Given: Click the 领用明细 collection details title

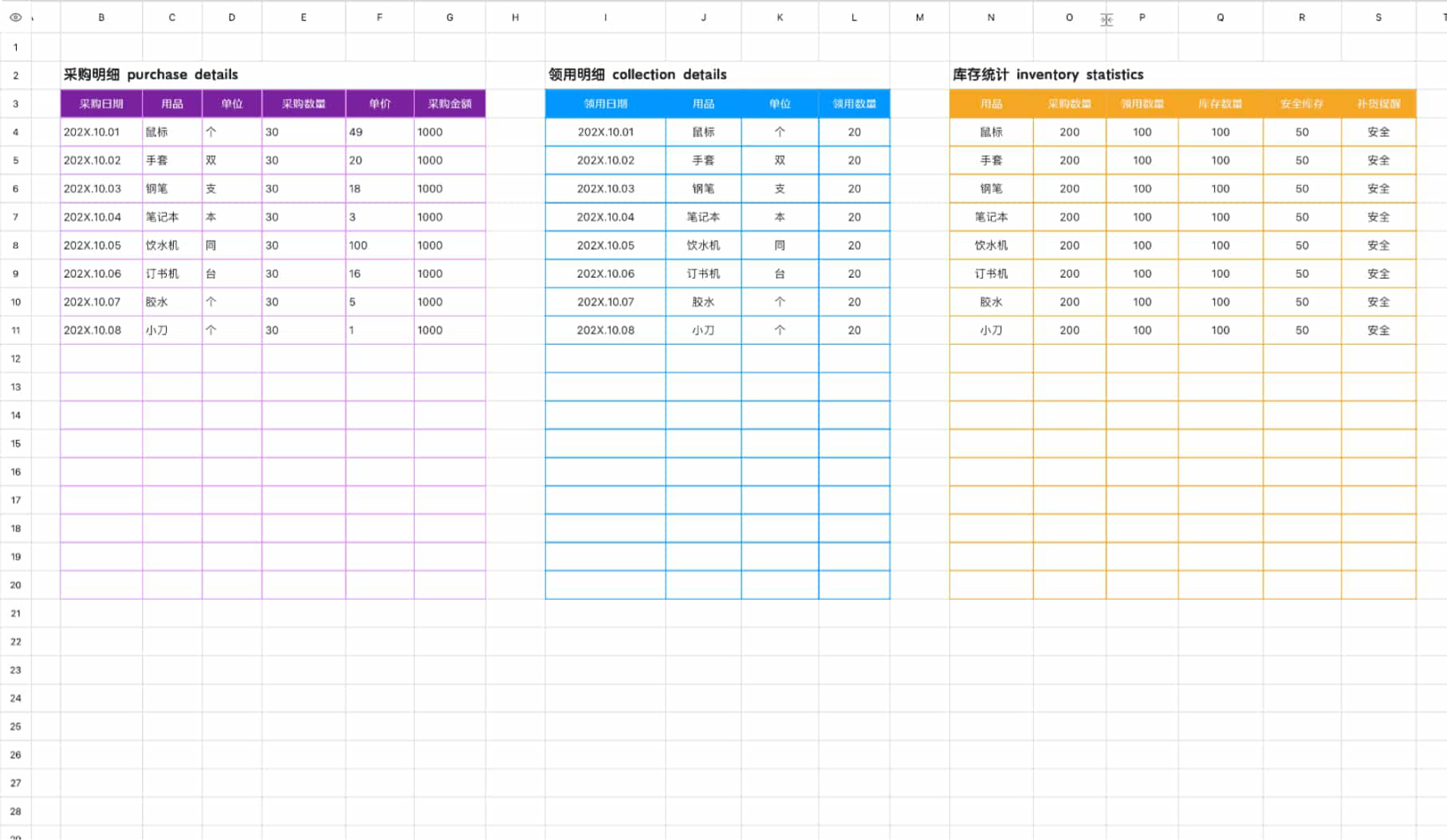Looking at the screenshot, I should click(x=638, y=75).
